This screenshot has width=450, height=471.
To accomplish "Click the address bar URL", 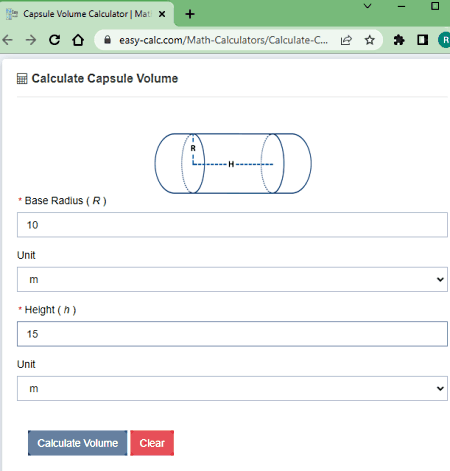I will click(x=223, y=40).
